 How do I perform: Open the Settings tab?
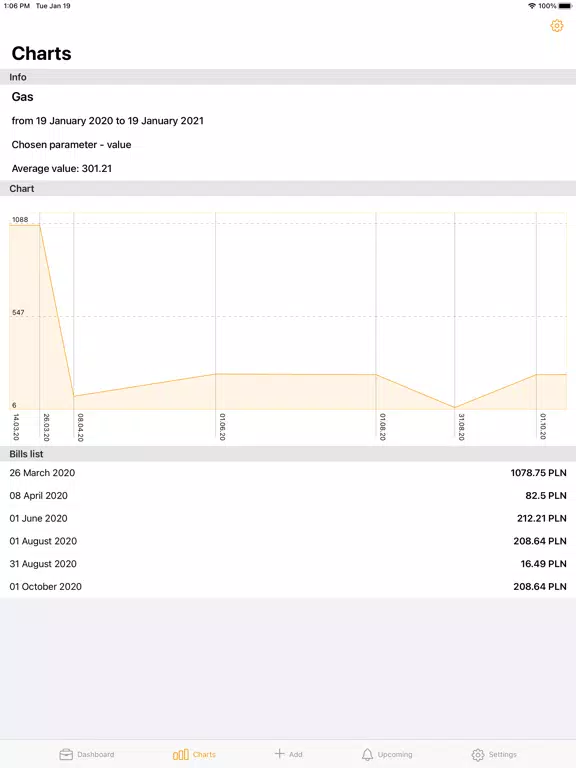pyautogui.click(x=494, y=754)
